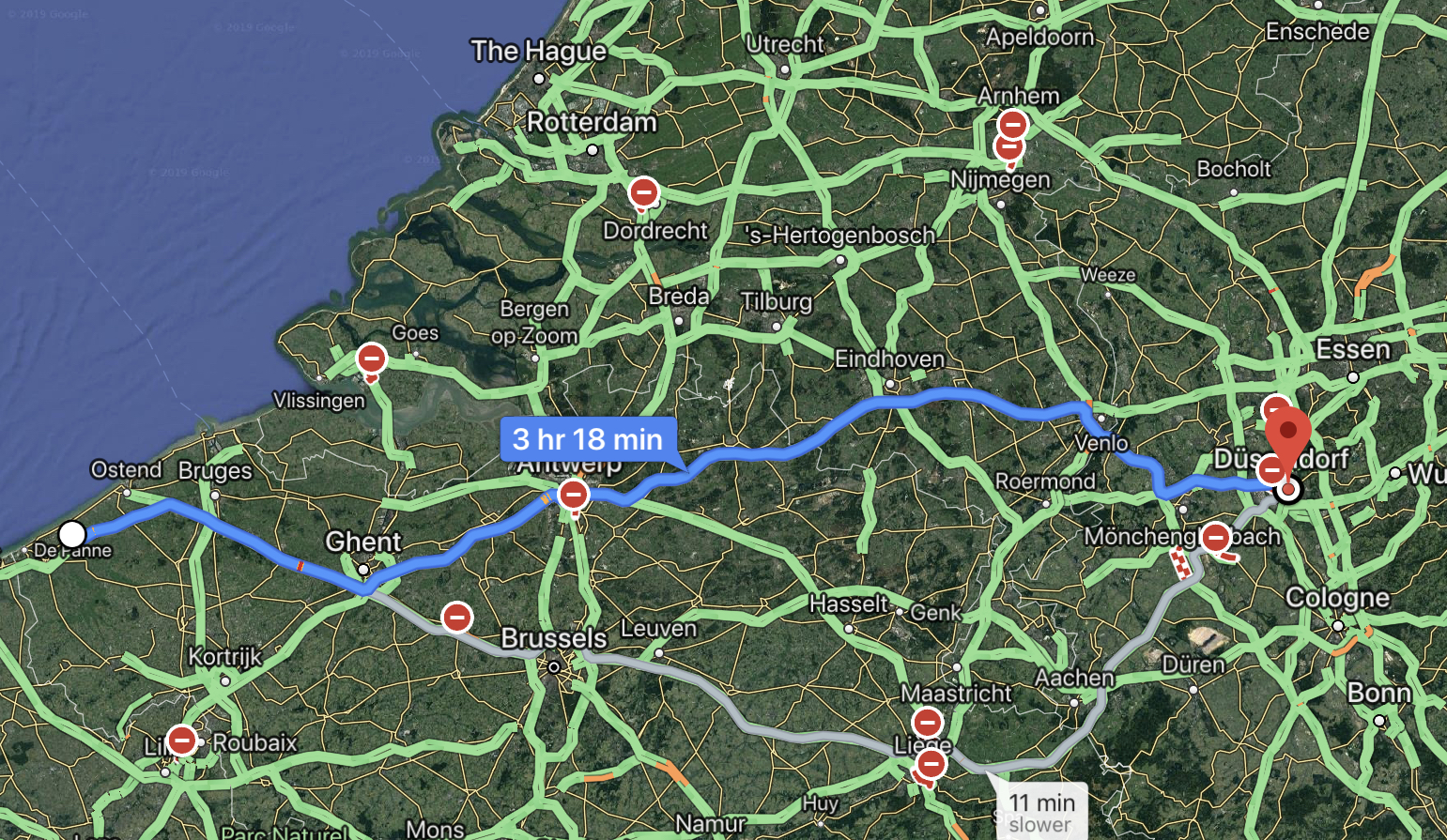Select the 11 min slower alternate route
1447x840 pixels.
(1041, 811)
